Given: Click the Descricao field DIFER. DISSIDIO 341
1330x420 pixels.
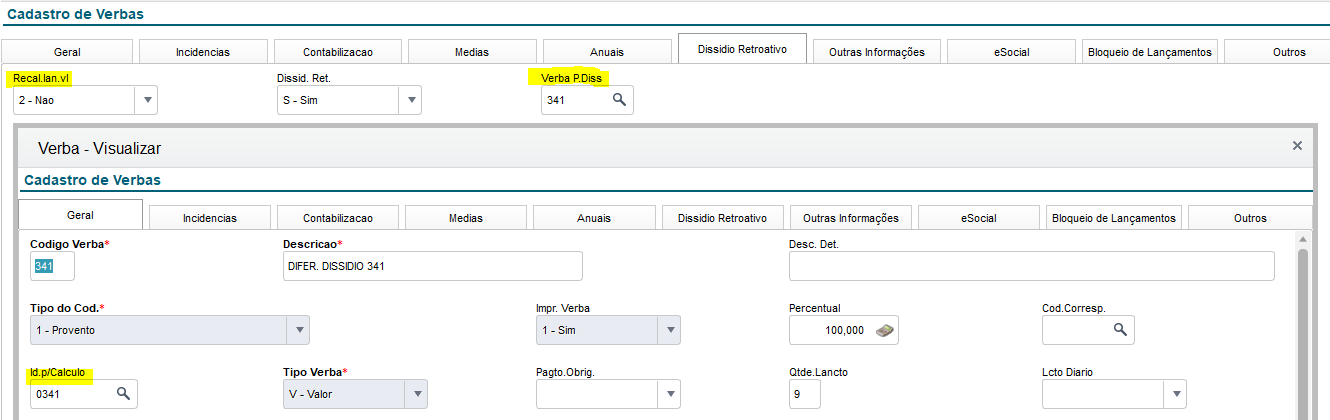Looking at the screenshot, I should pos(433,266).
